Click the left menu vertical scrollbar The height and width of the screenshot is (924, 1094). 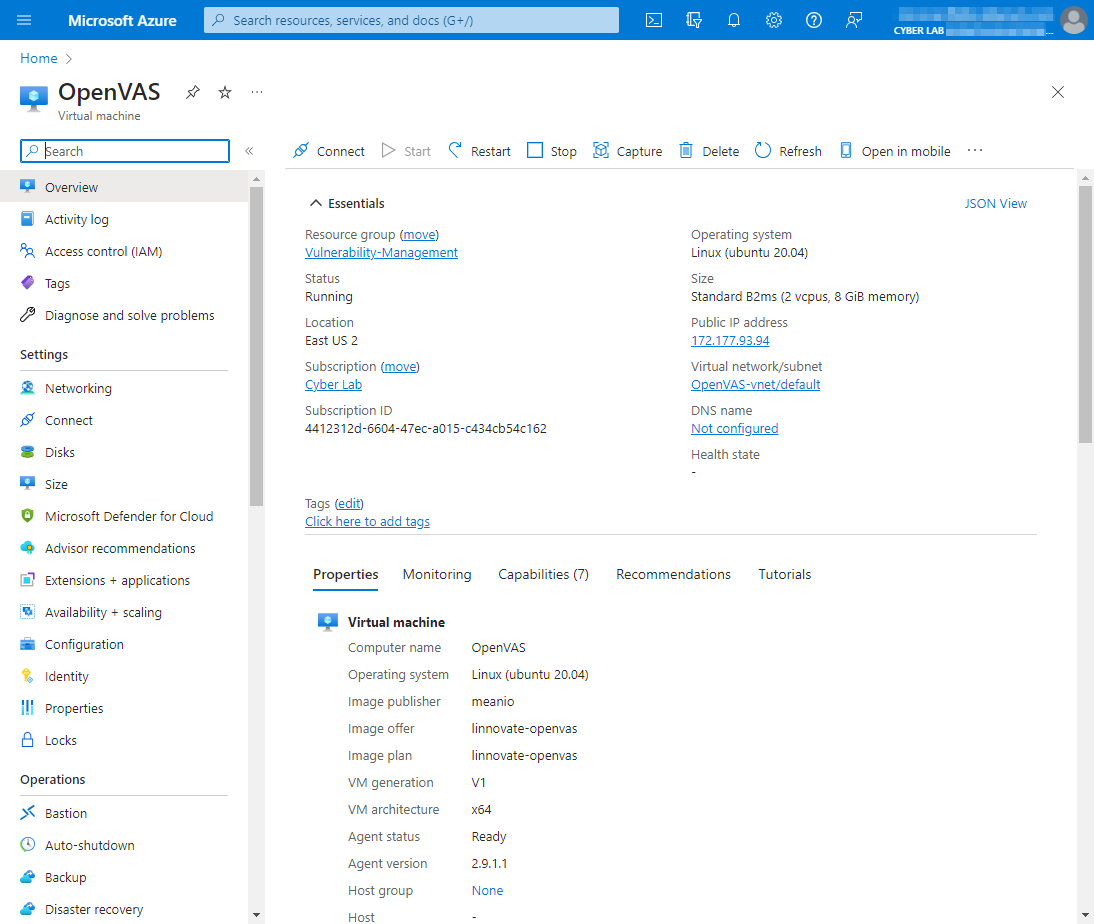(256, 347)
